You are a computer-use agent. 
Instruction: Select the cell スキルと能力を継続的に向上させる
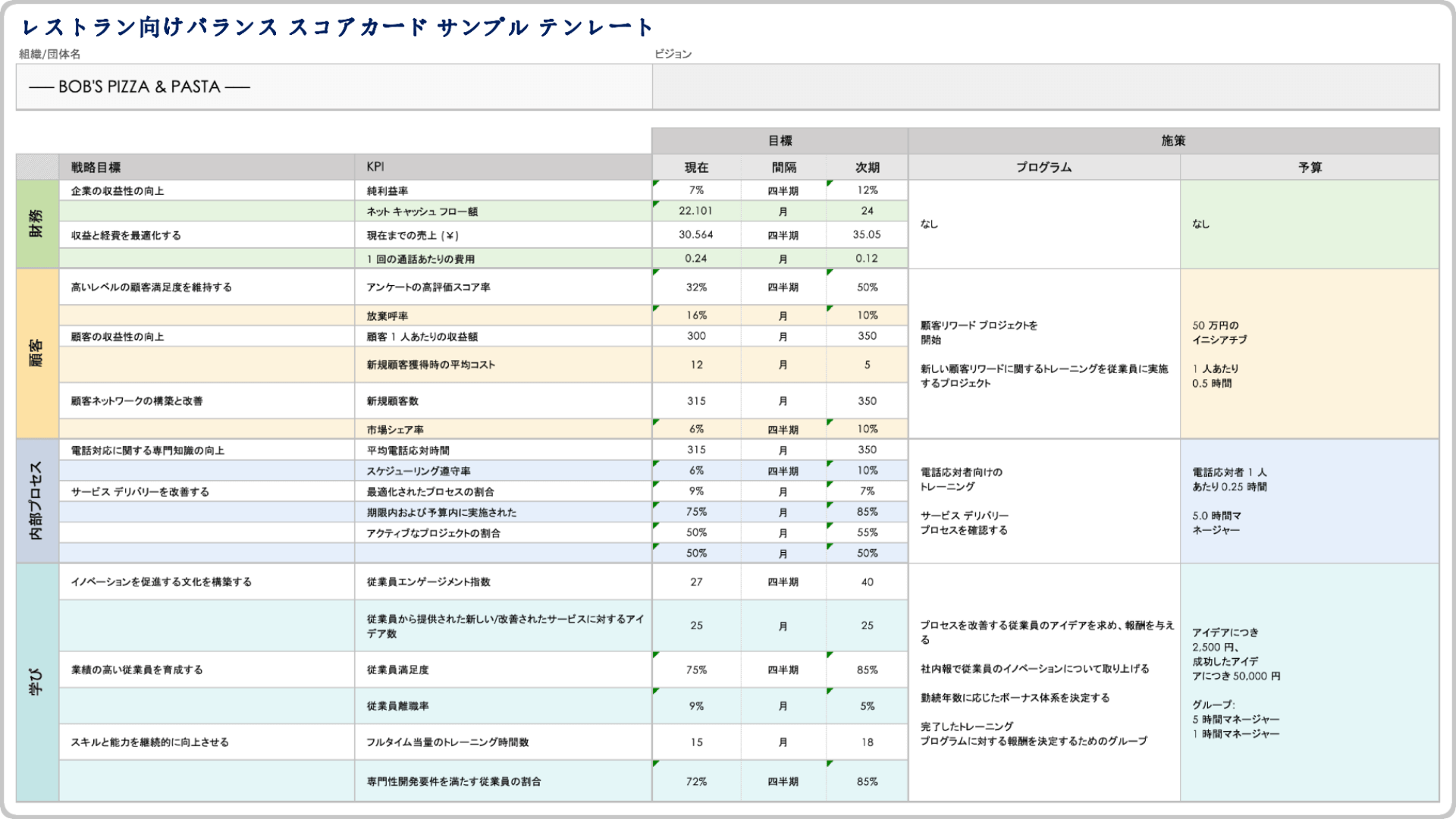tap(207, 742)
